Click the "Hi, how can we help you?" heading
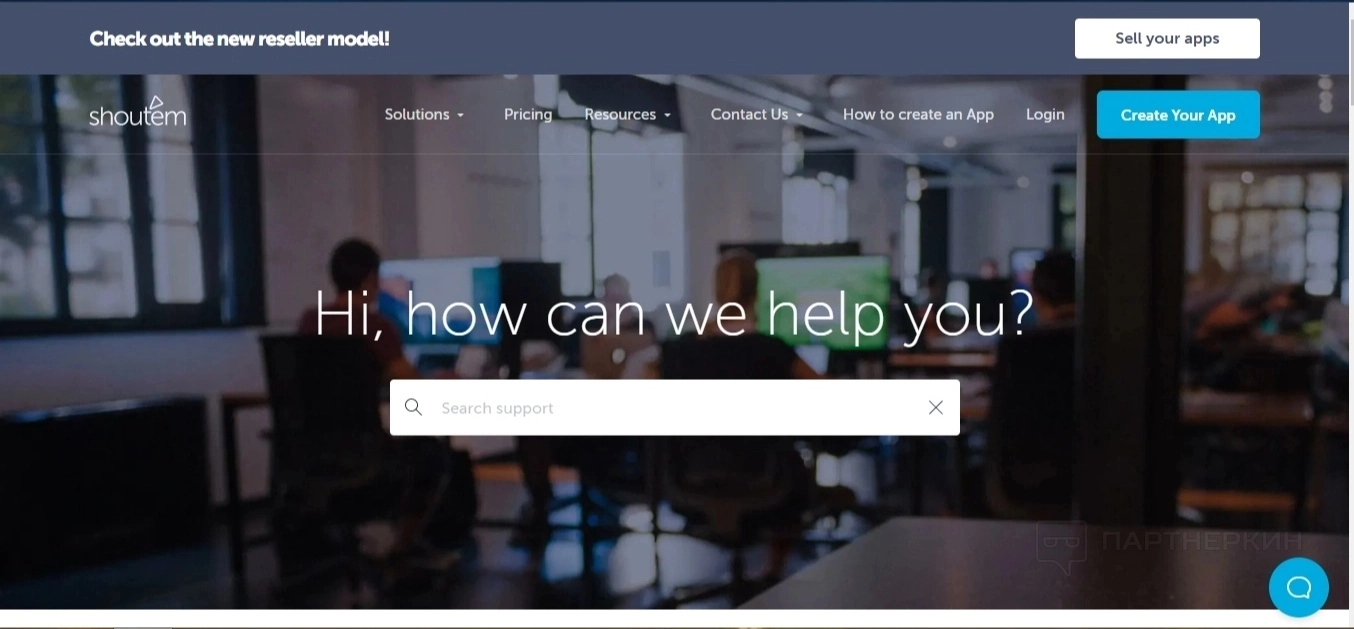Screen dimensions: 1354x629 click(674, 312)
